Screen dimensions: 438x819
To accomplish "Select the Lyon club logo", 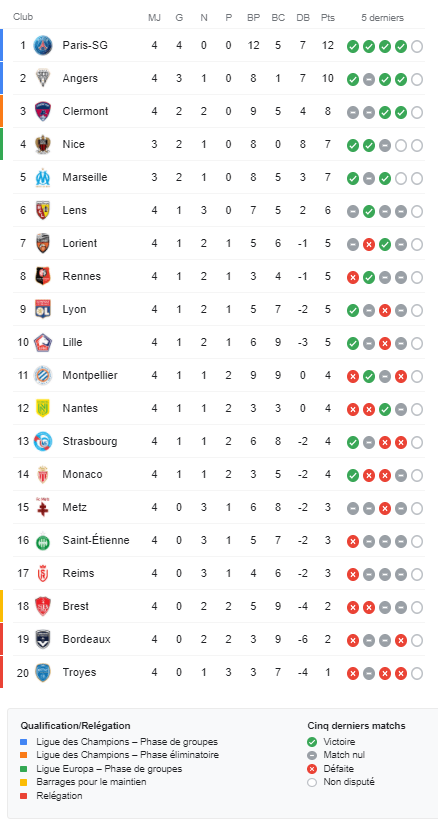I will [x=43, y=309].
